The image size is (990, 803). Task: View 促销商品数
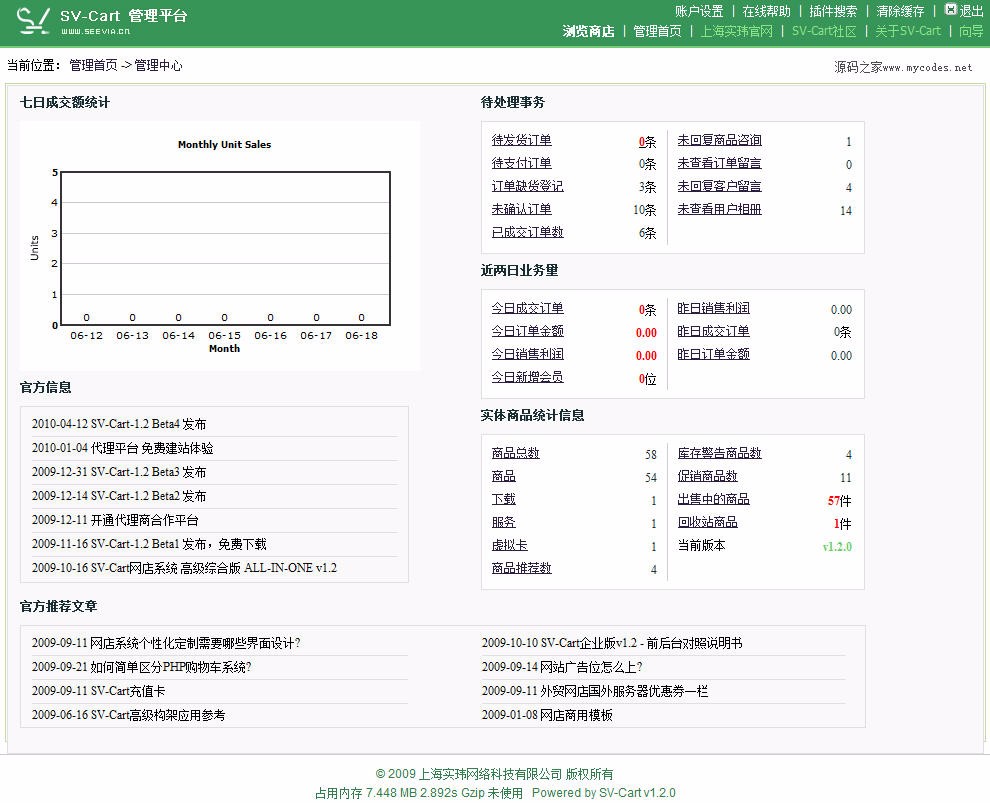coord(707,476)
